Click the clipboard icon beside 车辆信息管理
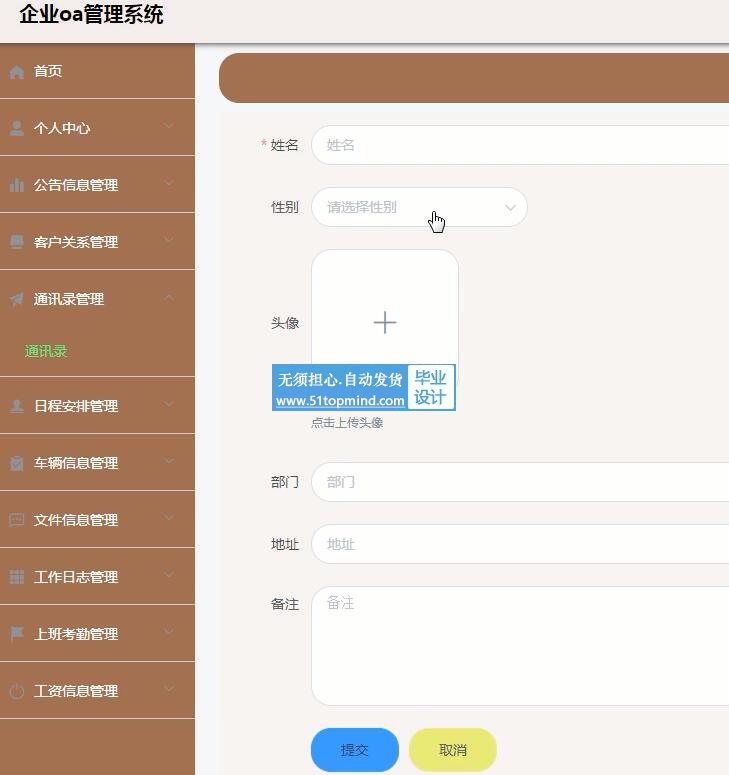729x775 pixels. click(x=16, y=463)
